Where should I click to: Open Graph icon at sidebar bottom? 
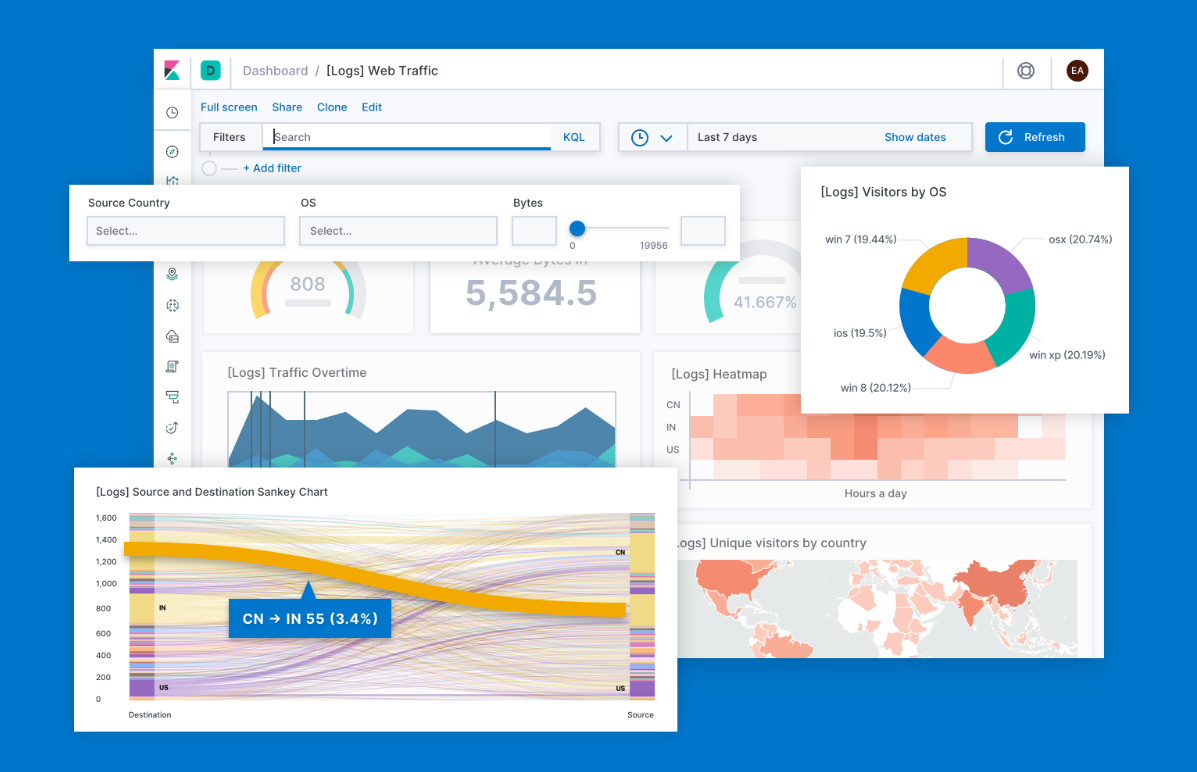[x=173, y=458]
